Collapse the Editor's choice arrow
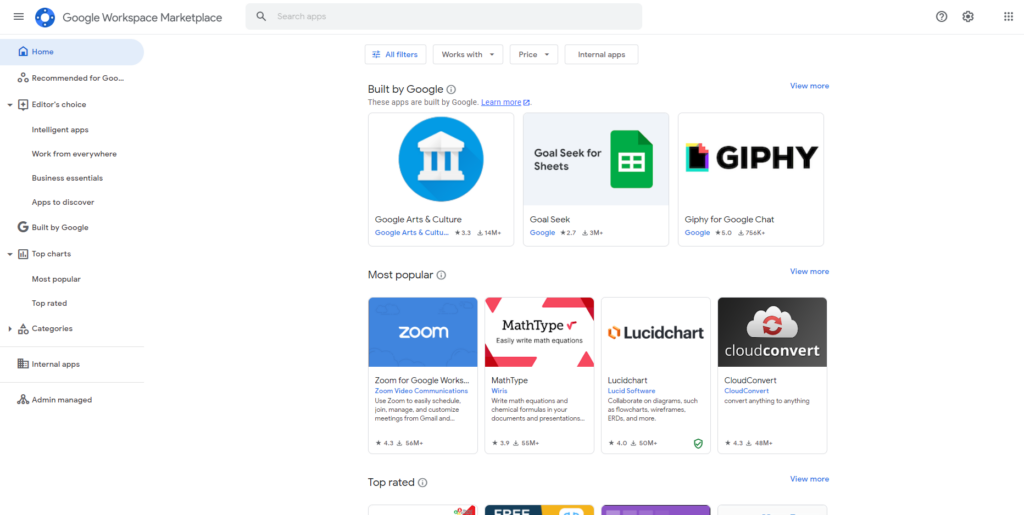Image resolution: width=1024 pixels, height=515 pixels. click(10, 104)
